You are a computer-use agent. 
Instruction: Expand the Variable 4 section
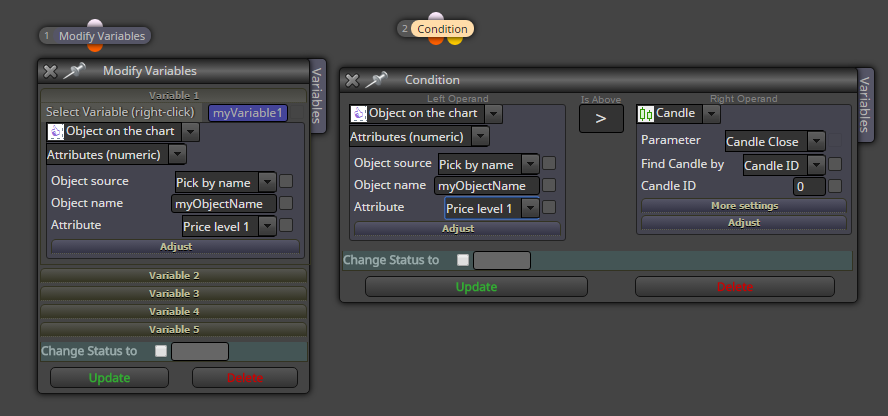pyautogui.click(x=174, y=312)
